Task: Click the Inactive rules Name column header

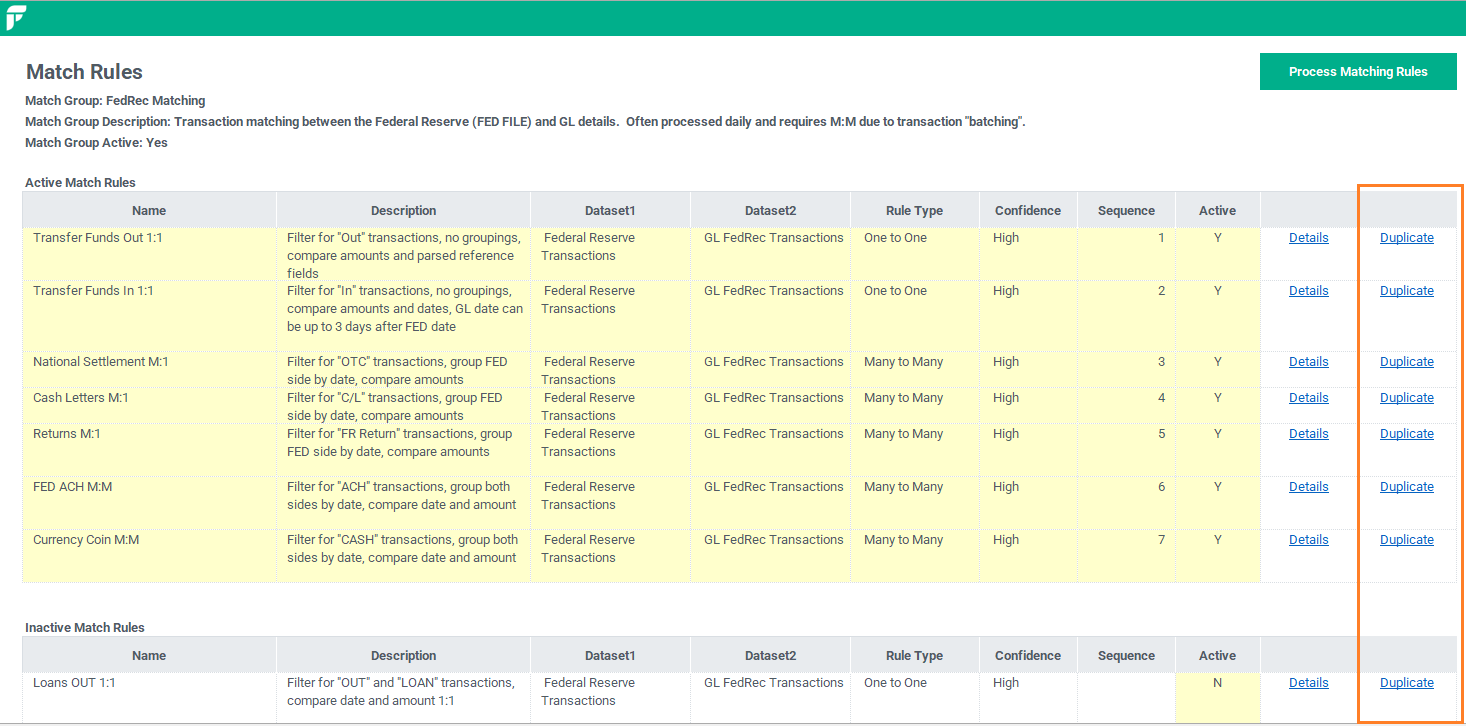Action: point(149,655)
